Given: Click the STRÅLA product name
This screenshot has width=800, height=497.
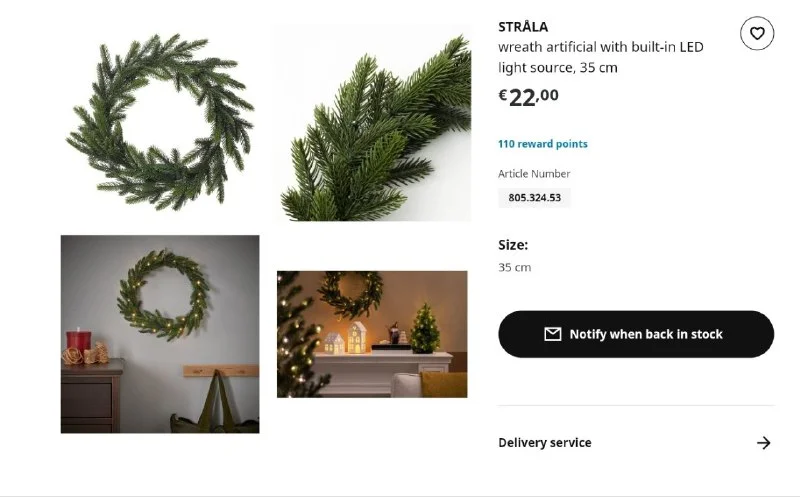Looking at the screenshot, I should [x=523, y=27].
